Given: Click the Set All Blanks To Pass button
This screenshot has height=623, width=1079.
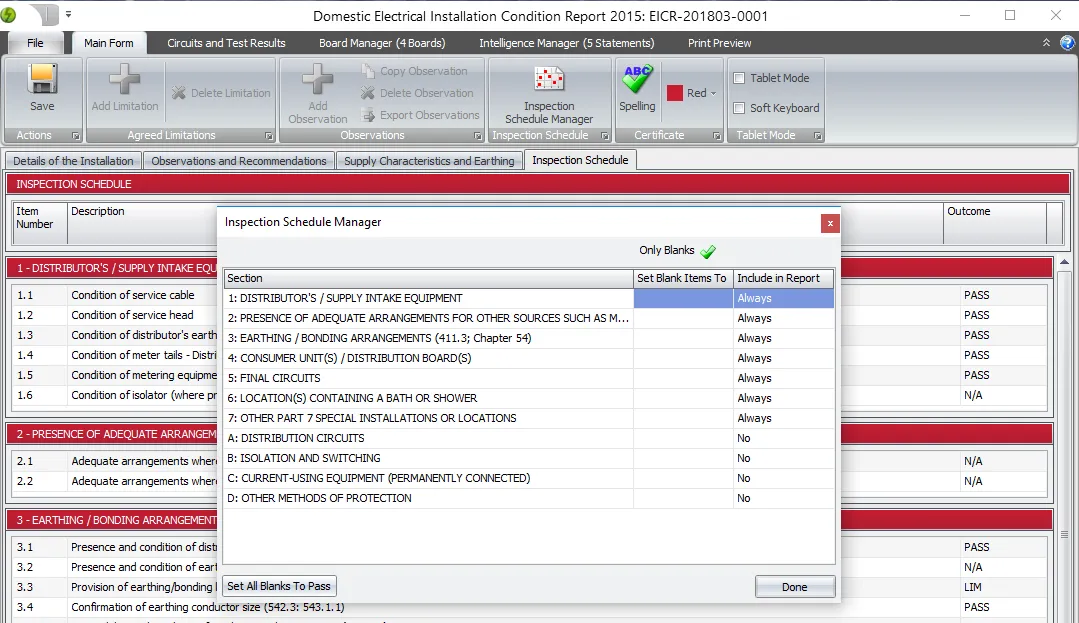Looking at the screenshot, I should pyautogui.click(x=279, y=586).
